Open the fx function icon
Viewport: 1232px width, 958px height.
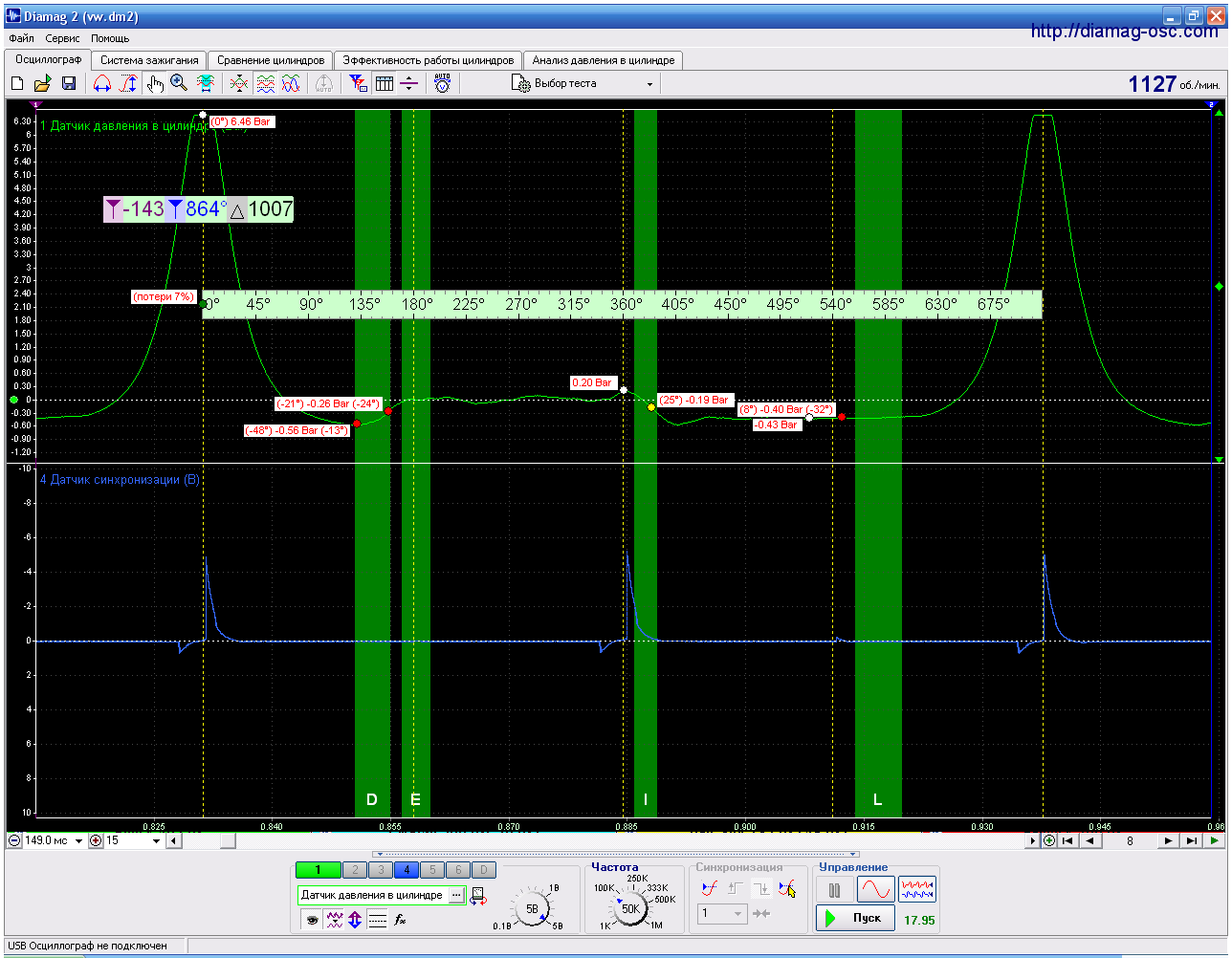click(x=401, y=921)
